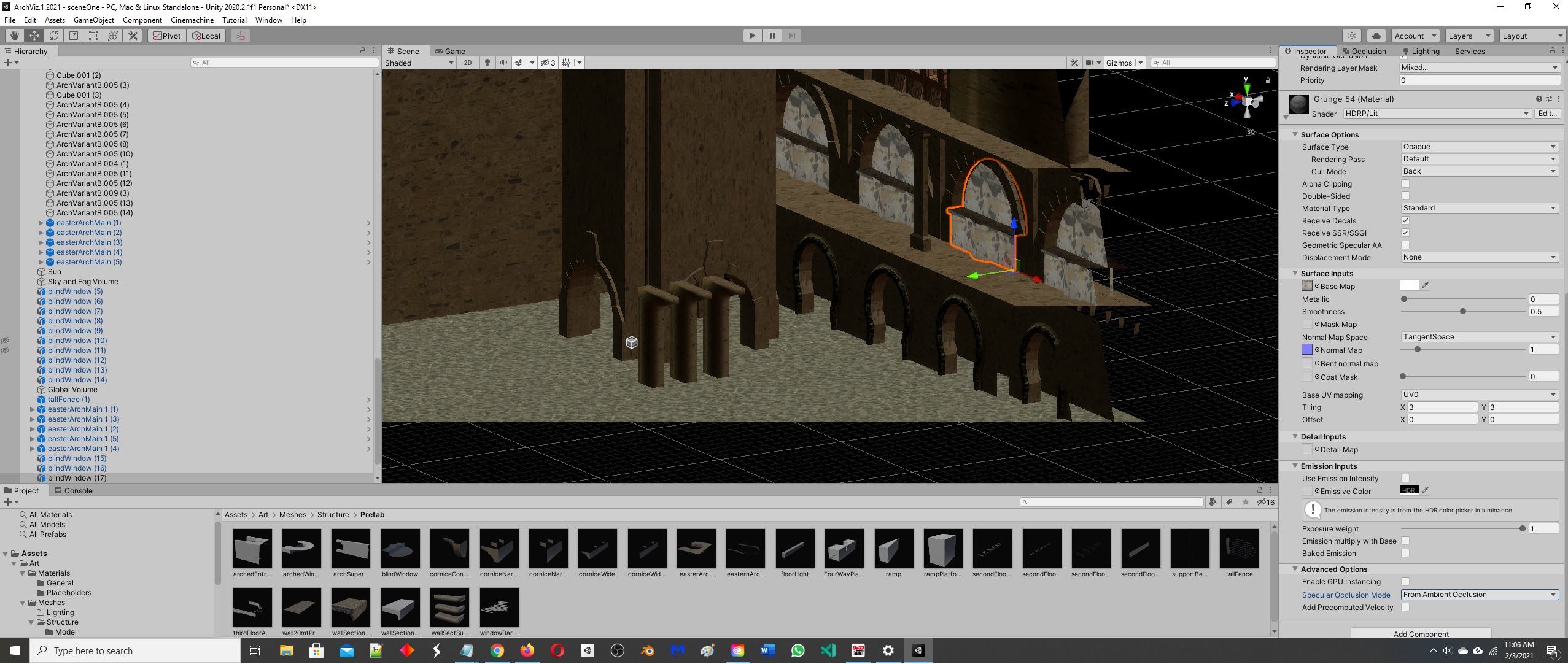Toggle 2D scene view mode
1568x664 pixels.
tap(468, 63)
